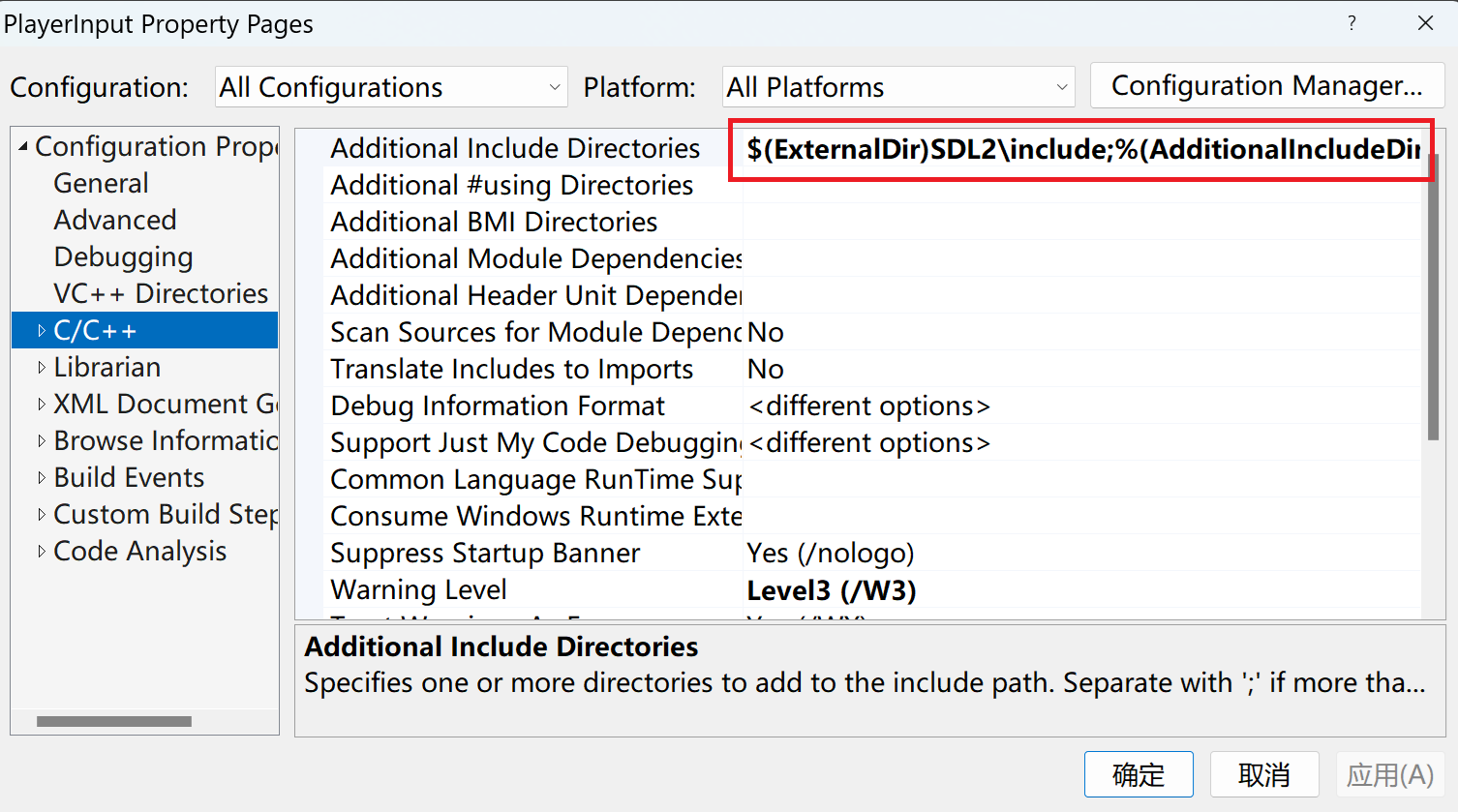Screen dimensions: 1458x812
Task: Select the Debug Information Format row
Action: coord(498,406)
